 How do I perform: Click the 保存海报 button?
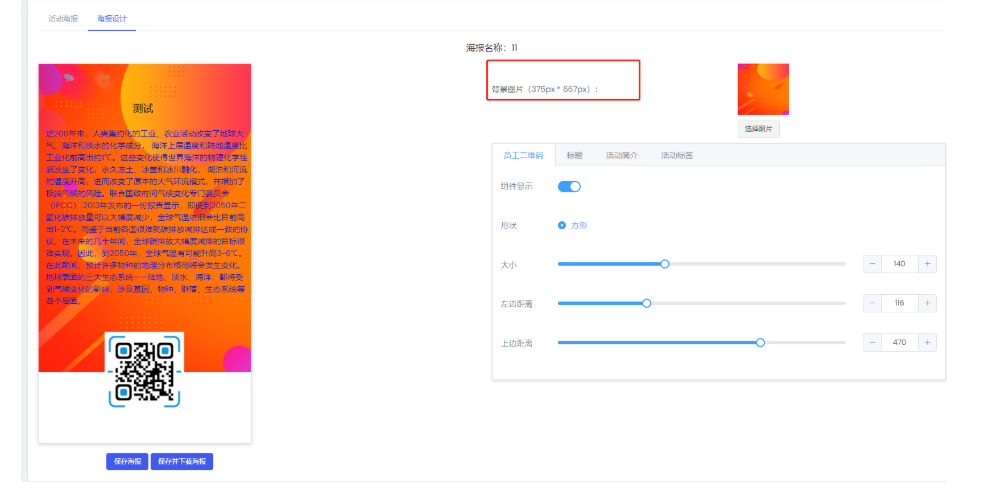click(127, 461)
